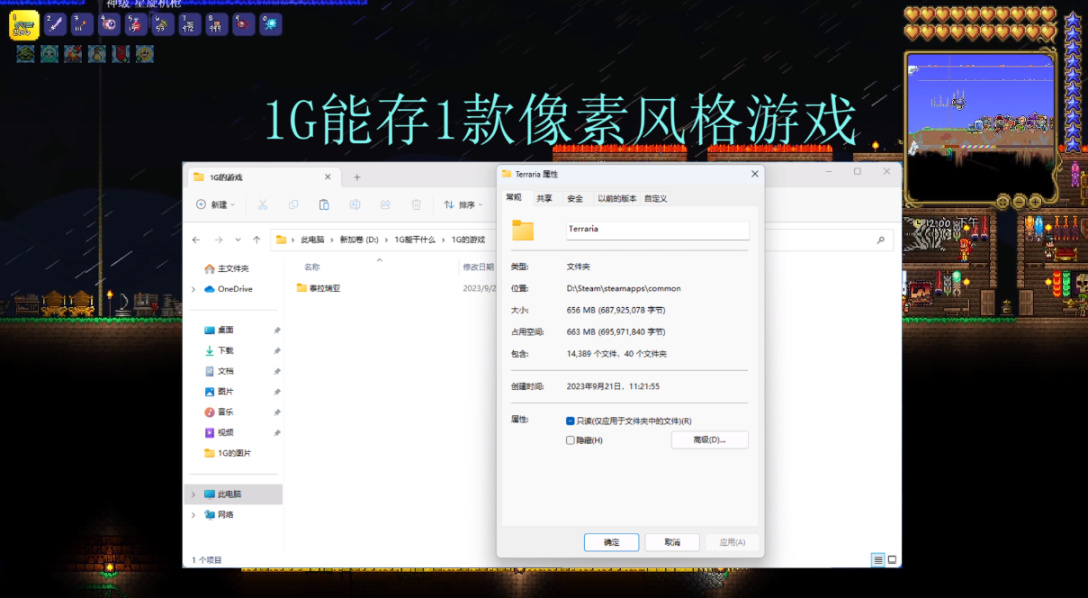
Task: Click the Paste clipboard icon in Explorer
Action: tap(324, 205)
